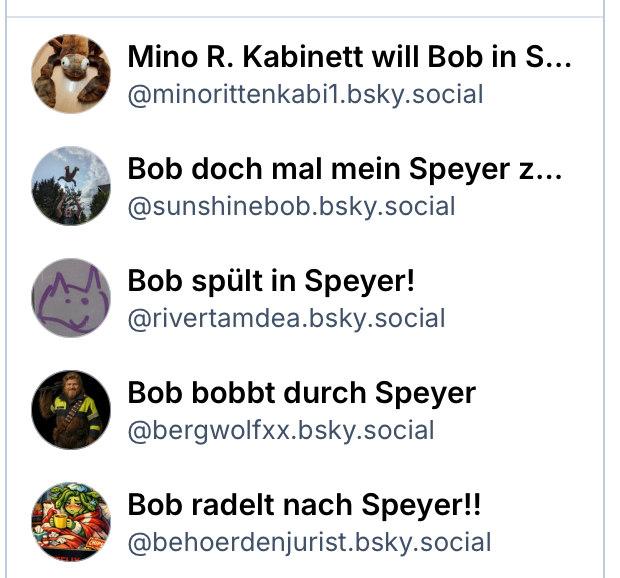Select the name "Bob bobbt durch Speyer"
This screenshot has height=578, width=620.
click(301, 393)
